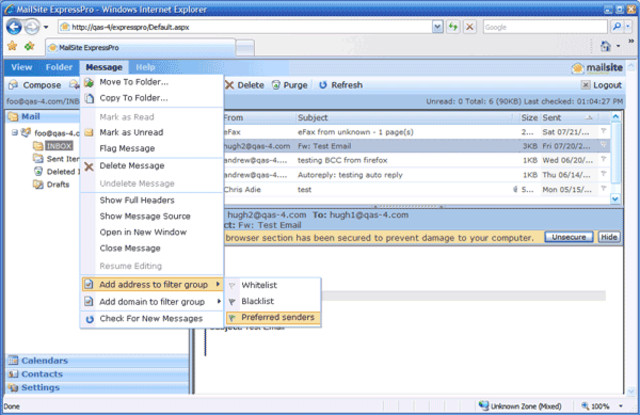Click message list scroll up arrow
640x415 pixels.
(616, 117)
